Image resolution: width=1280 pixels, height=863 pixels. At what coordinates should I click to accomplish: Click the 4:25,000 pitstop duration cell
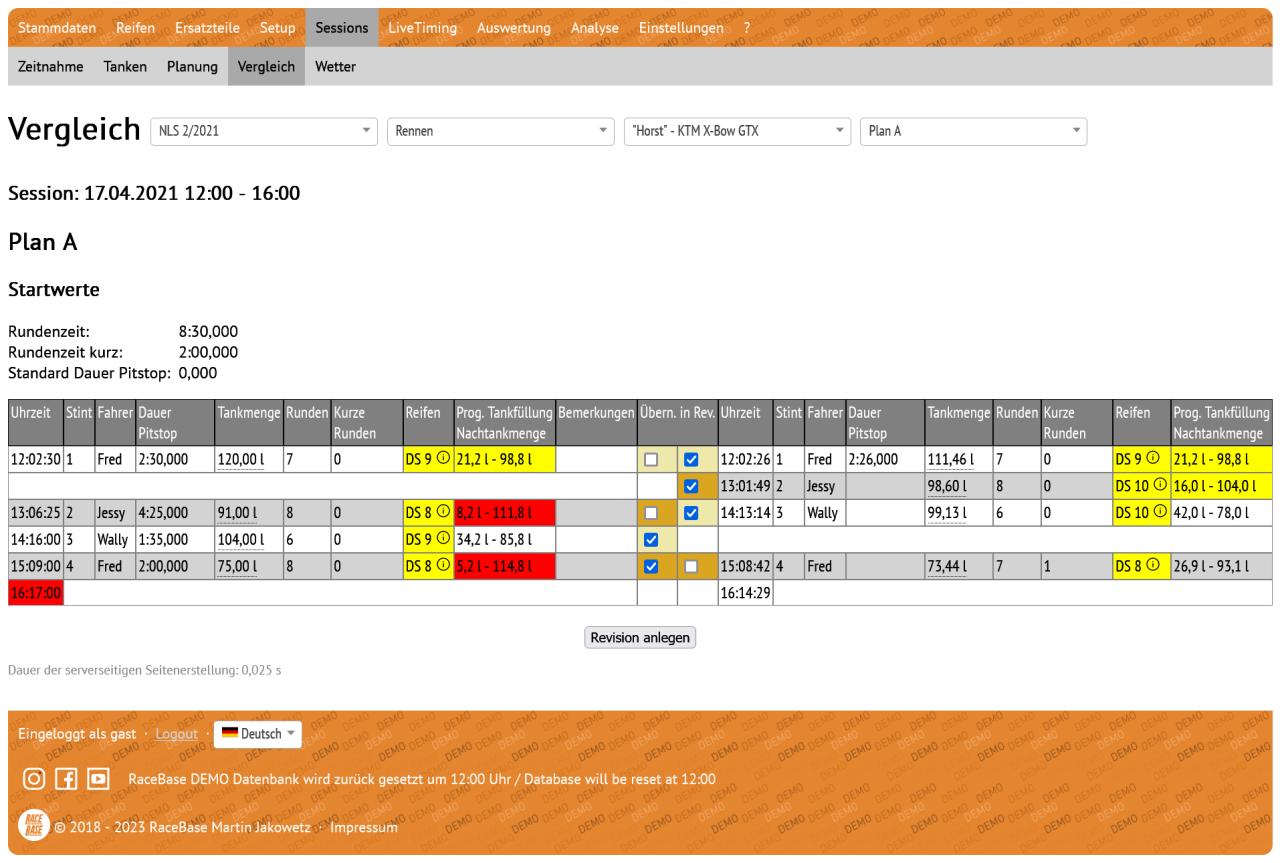(175, 513)
